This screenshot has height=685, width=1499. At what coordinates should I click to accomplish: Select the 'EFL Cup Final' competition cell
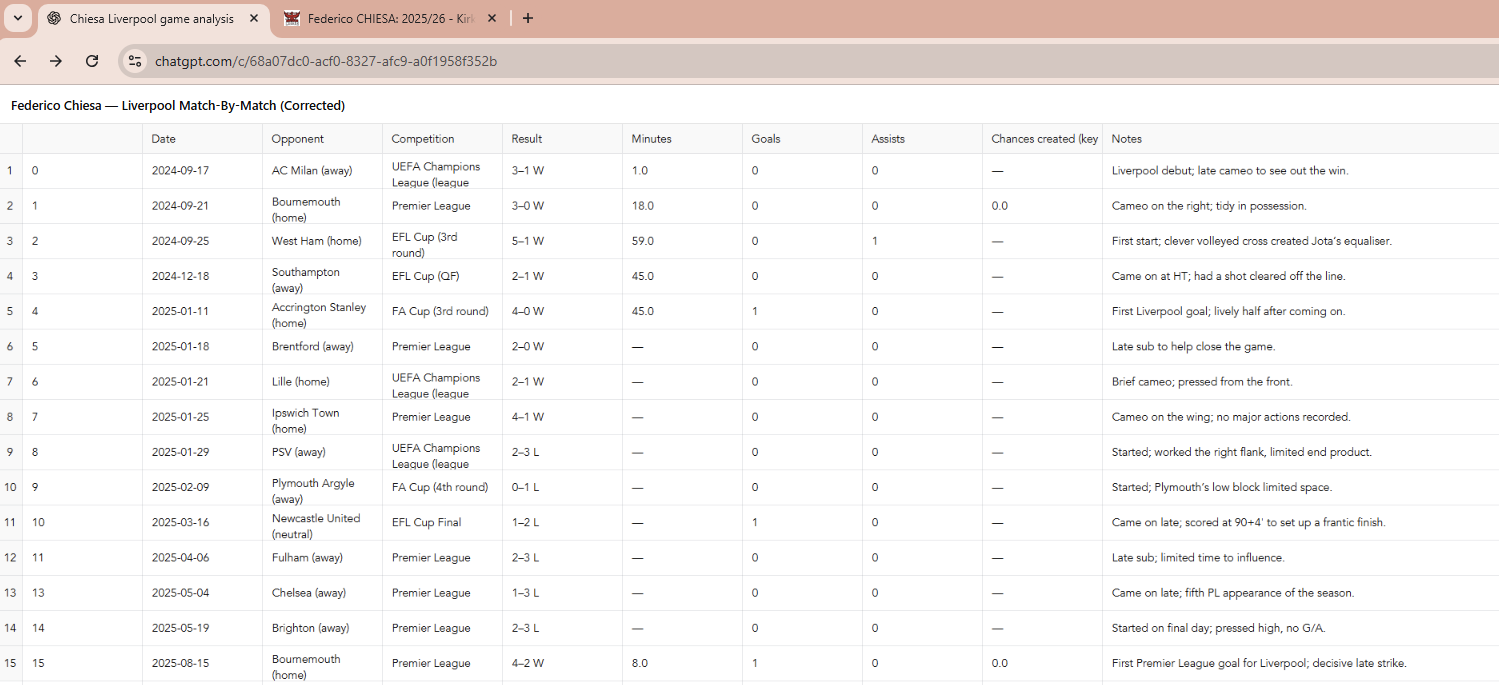coord(442,522)
